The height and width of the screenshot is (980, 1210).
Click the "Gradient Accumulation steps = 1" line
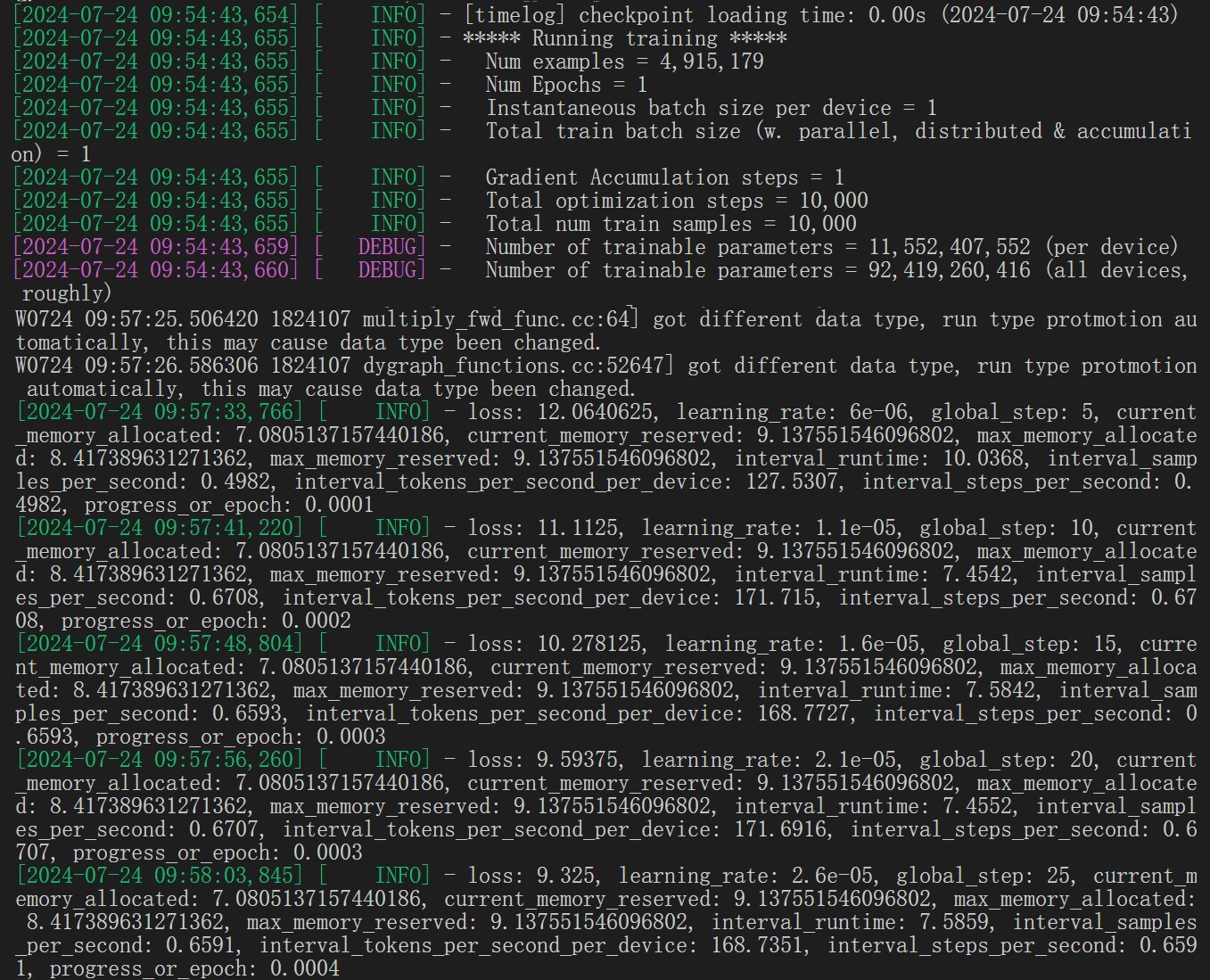664,177
